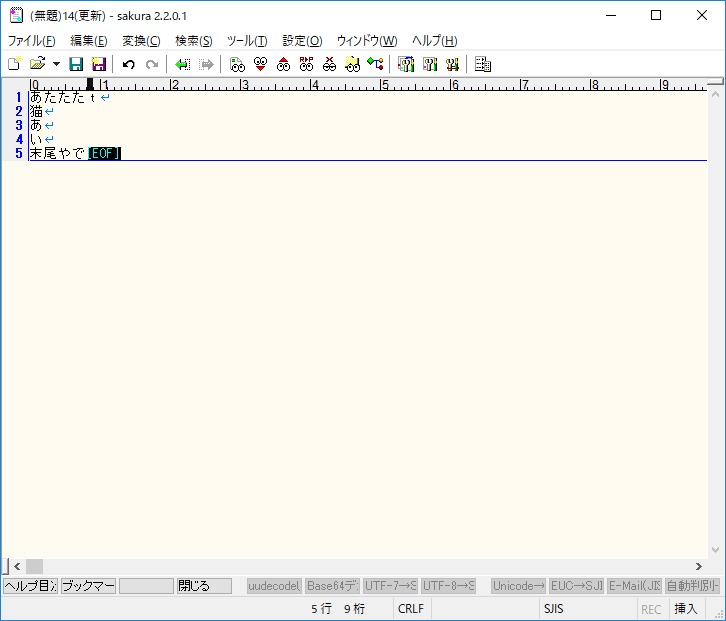The height and width of the screenshot is (621, 726).
Task: Click the horizontal scrollbar thumb
Action: pyautogui.click(x=34, y=566)
